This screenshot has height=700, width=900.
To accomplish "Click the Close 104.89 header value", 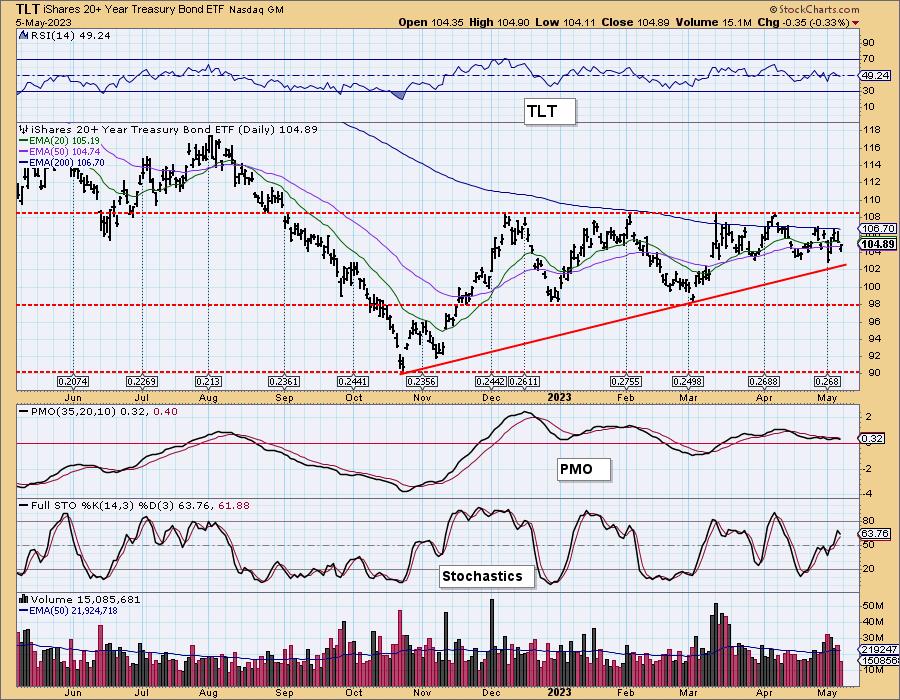I will (x=635, y=22).
